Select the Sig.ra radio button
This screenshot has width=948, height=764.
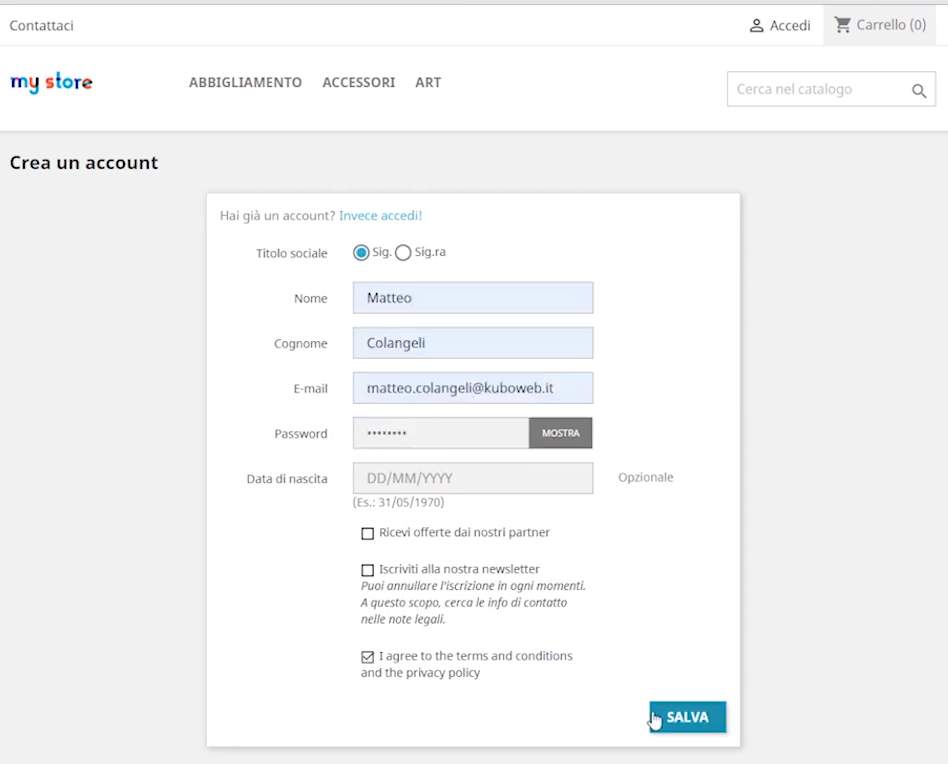[403, 253]
